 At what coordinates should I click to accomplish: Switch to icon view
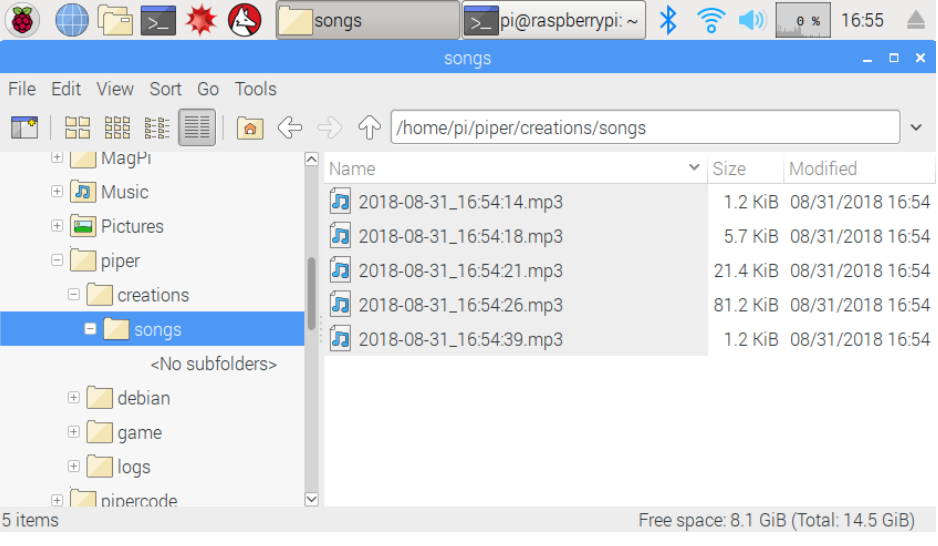77,127
